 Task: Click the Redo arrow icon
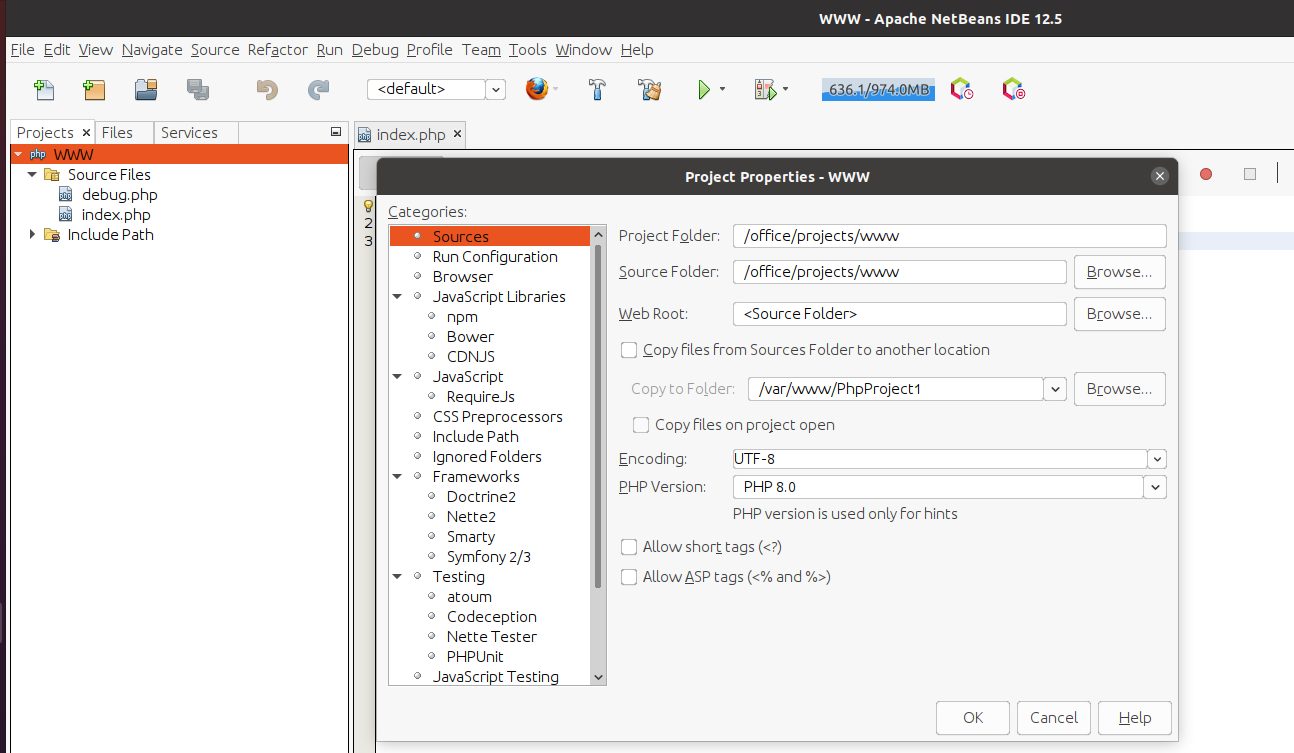tap(318, 90)
